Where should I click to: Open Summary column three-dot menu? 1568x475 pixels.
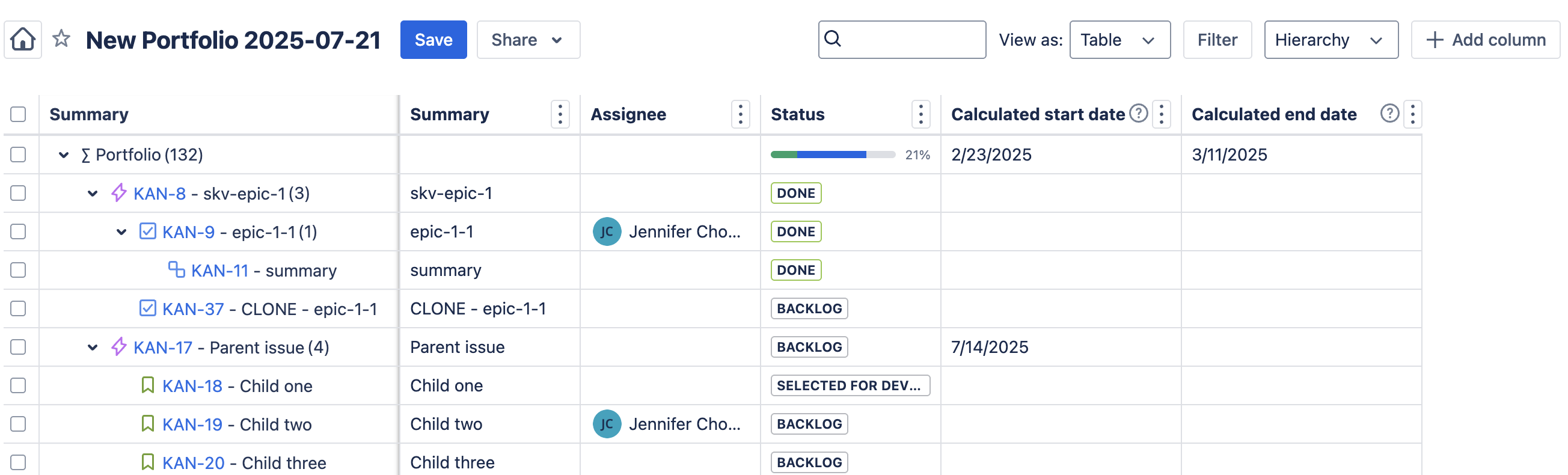pos(560,114)
